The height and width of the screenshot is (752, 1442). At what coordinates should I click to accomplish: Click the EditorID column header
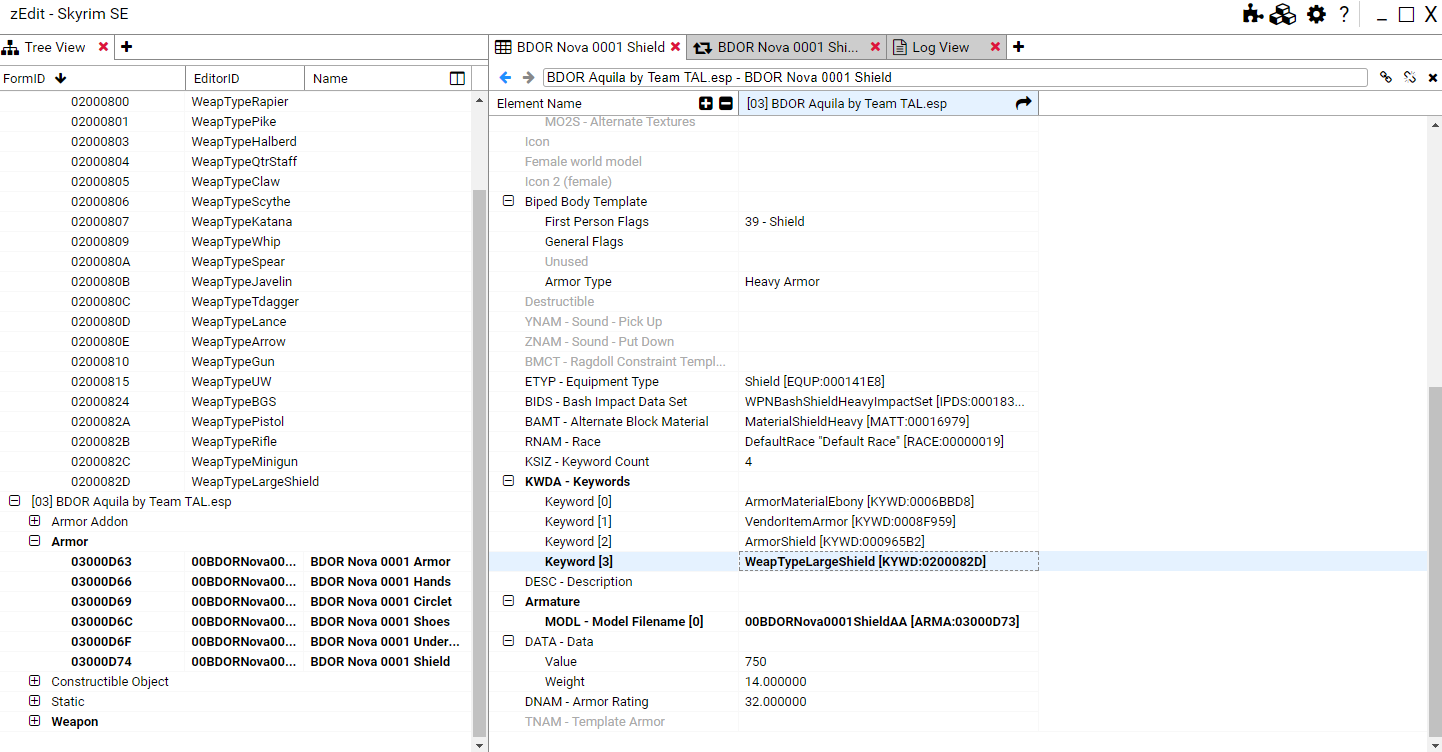(245, 78)
